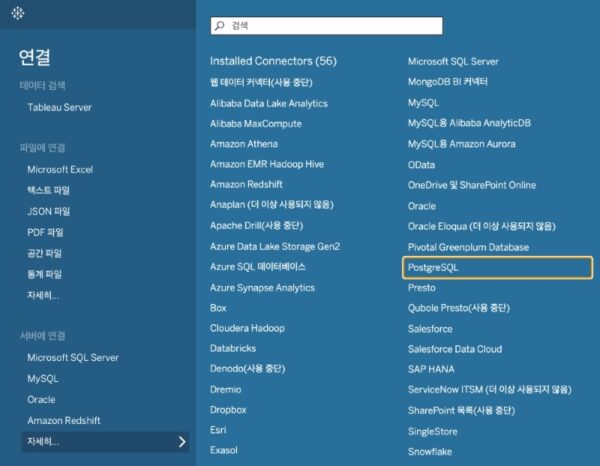Screen dimensions: 600x466
Task: Select 텍스트 파일 file connection
Action: coord(48,190)
